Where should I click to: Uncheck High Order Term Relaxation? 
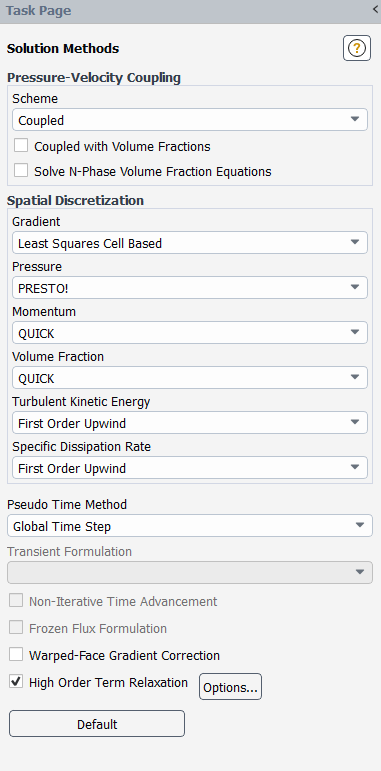tap(16, 682)
